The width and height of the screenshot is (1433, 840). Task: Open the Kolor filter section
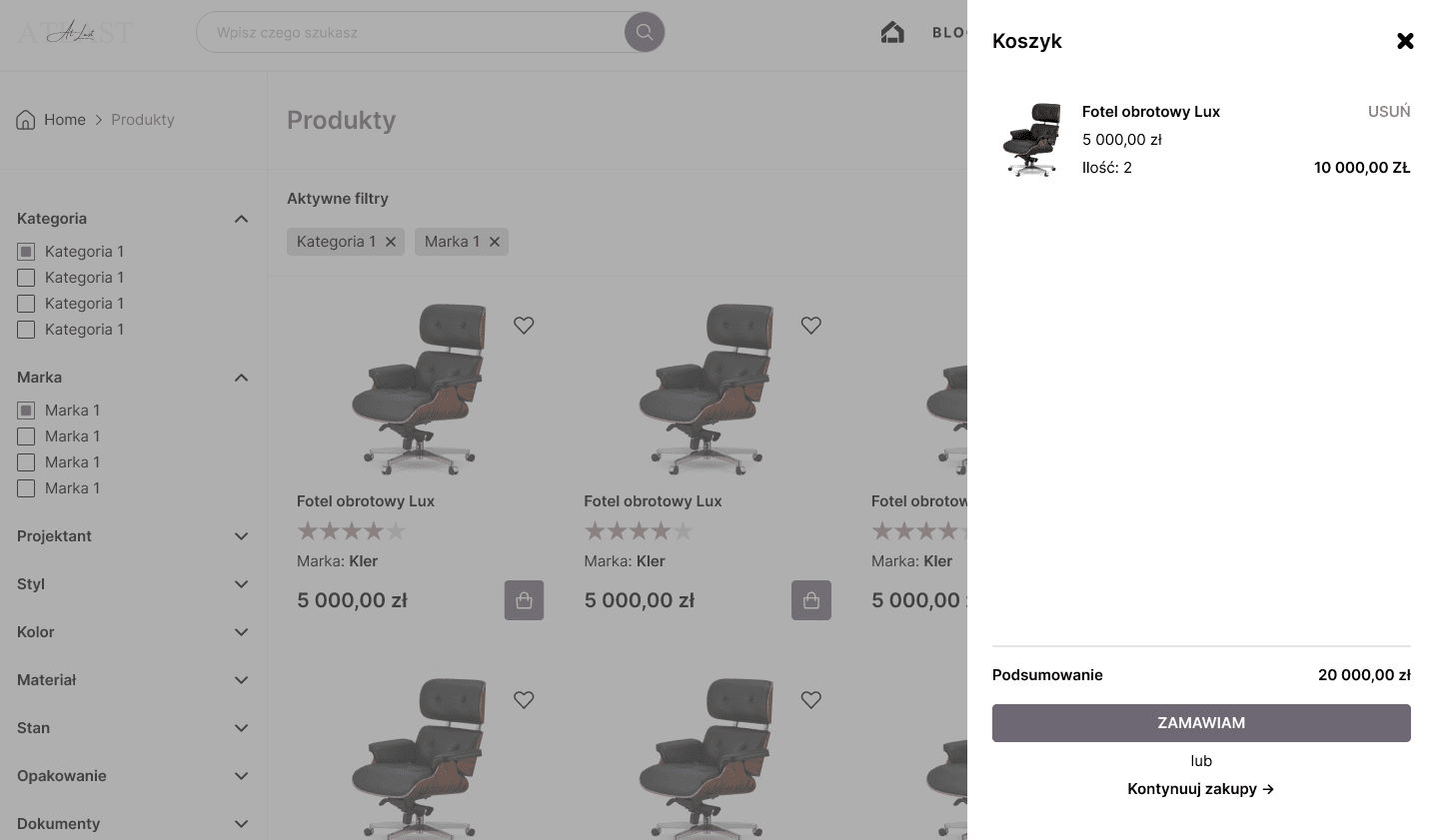coord(241,631)
